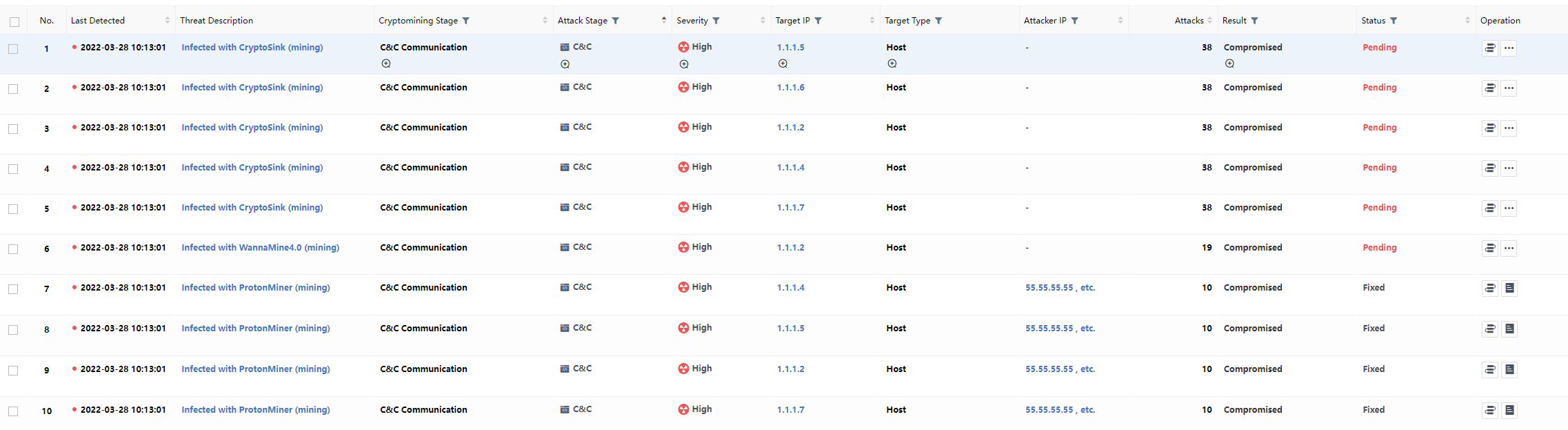The image size is (1568, 430).
Task: Check the checkbox for row 2
Action: (13, 89)
